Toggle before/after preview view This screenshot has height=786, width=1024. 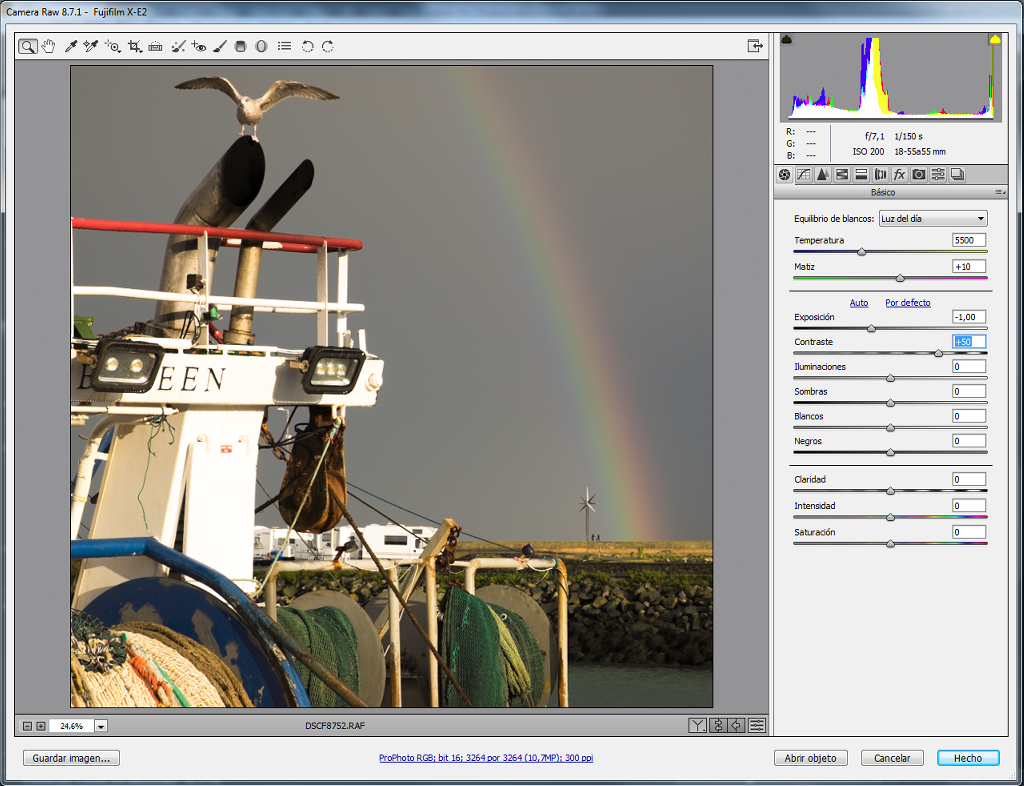click(697, 725)
